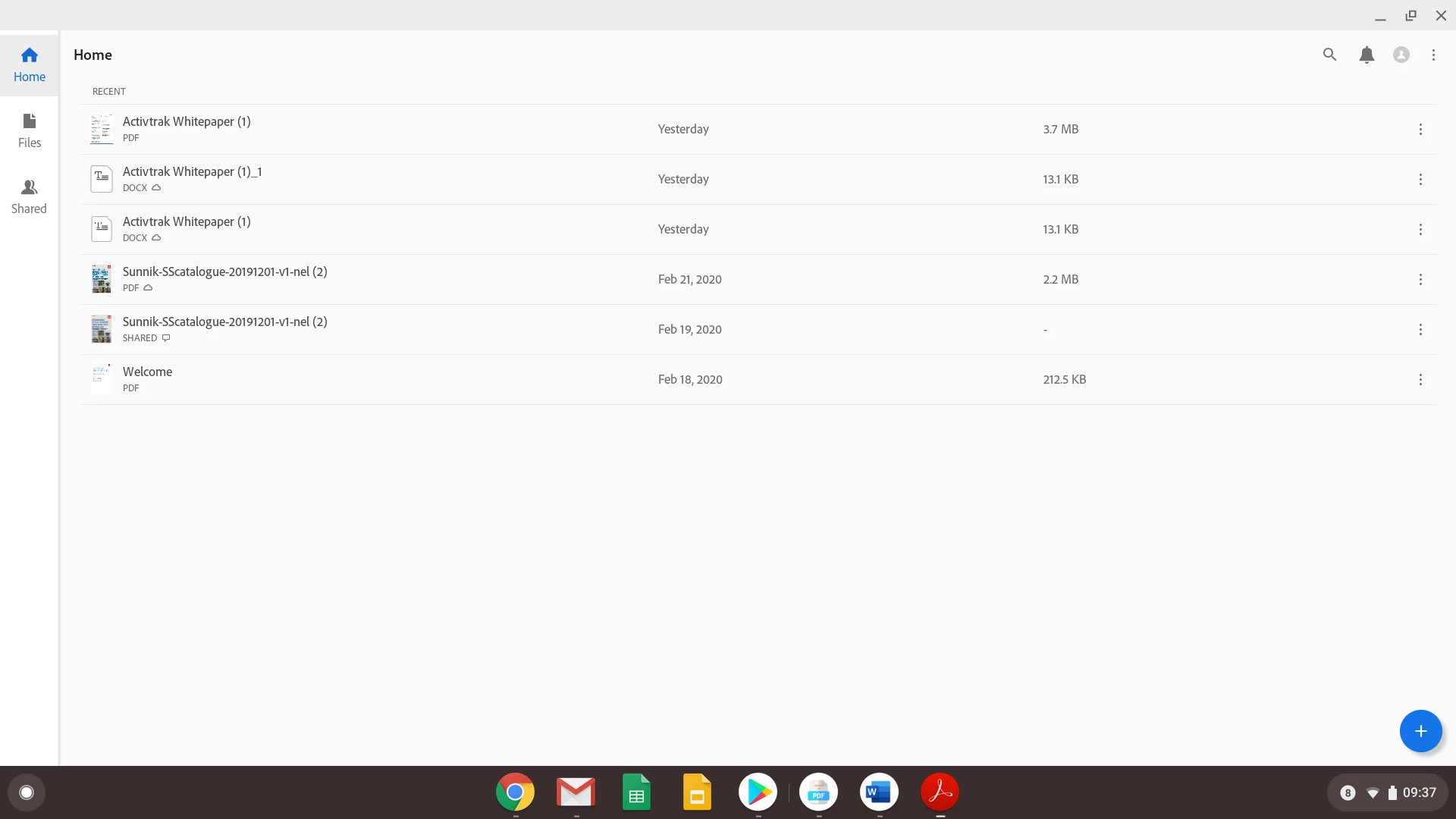Viewport: 1456px width, 819px height.
Task: Open Google Play Store from shelf
Action: [x=758, y=792]
